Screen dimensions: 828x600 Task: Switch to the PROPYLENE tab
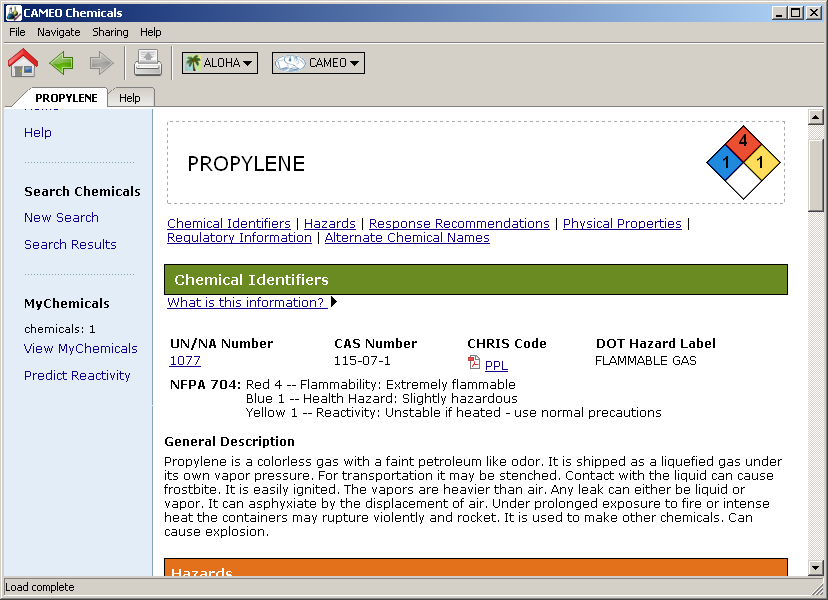(66, 98)
